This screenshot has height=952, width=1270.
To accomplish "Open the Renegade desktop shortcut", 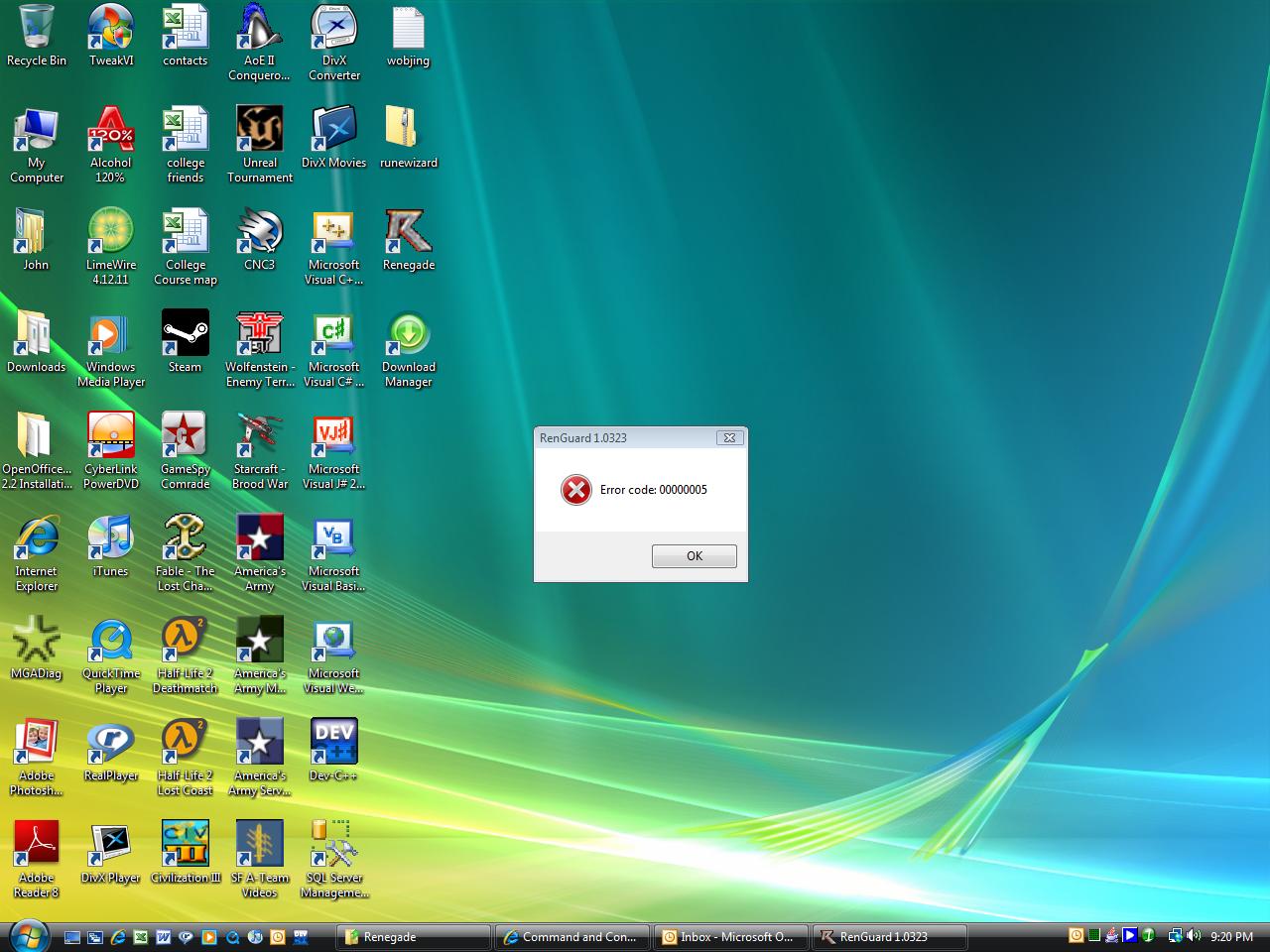I will (x=408, y=238).
